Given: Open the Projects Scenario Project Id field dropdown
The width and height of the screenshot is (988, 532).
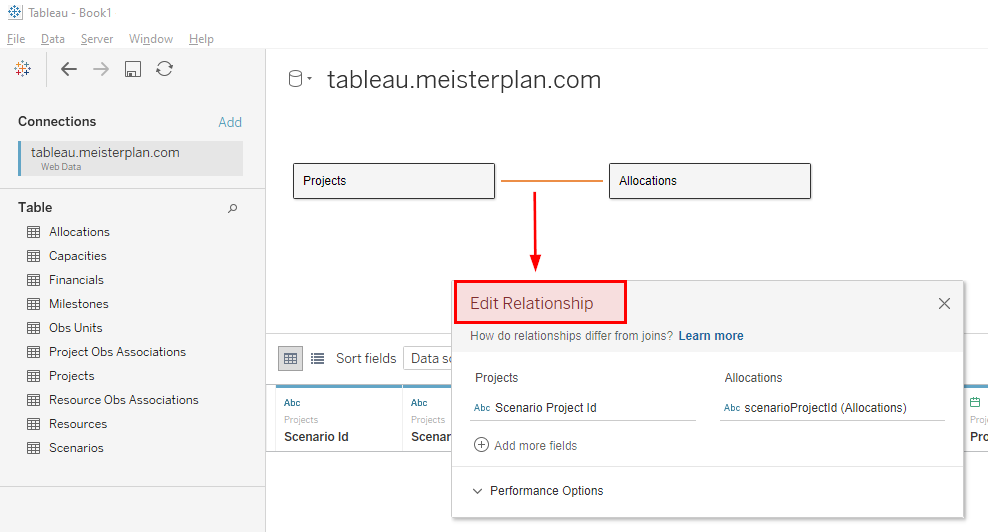Looking at the screenshot, I should [x=583, y=408].
